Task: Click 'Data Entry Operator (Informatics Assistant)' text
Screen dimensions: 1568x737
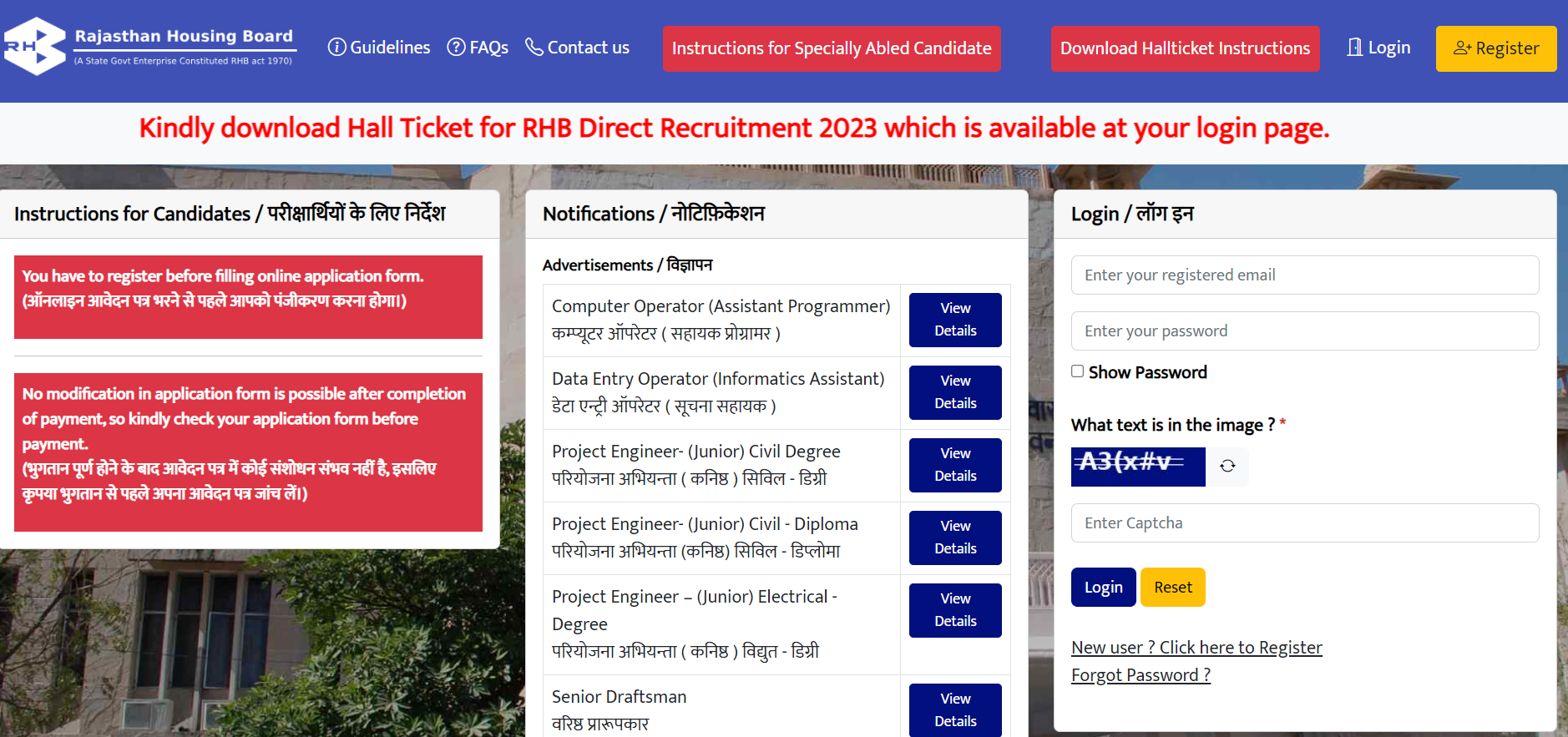Action: [x=718, y=379]
